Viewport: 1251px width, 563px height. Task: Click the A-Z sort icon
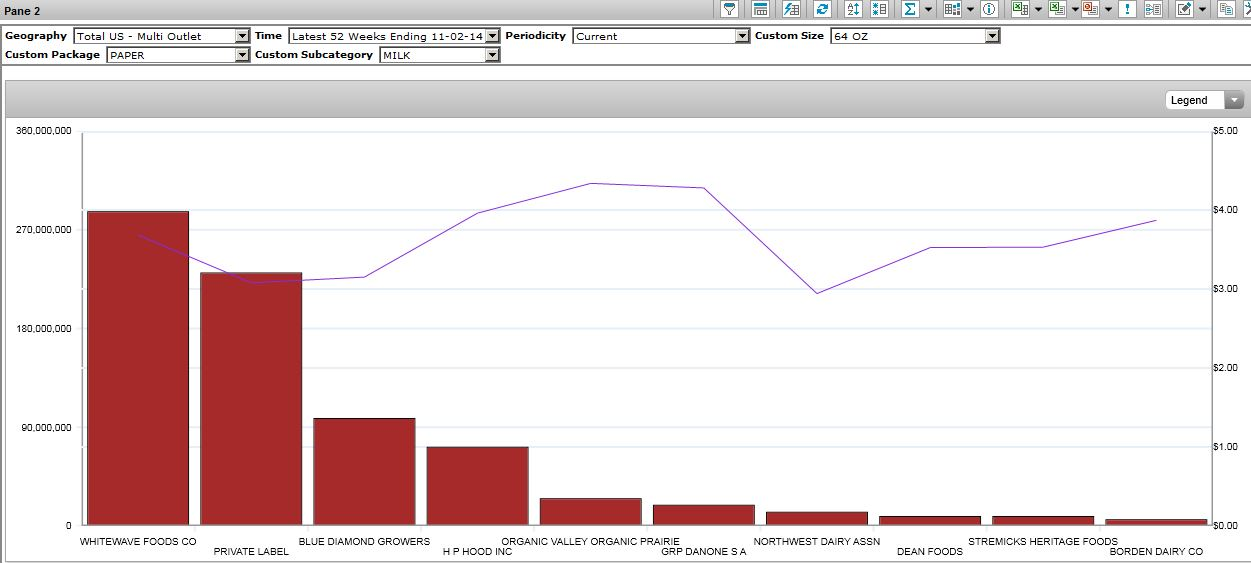[x=852, y=9]
